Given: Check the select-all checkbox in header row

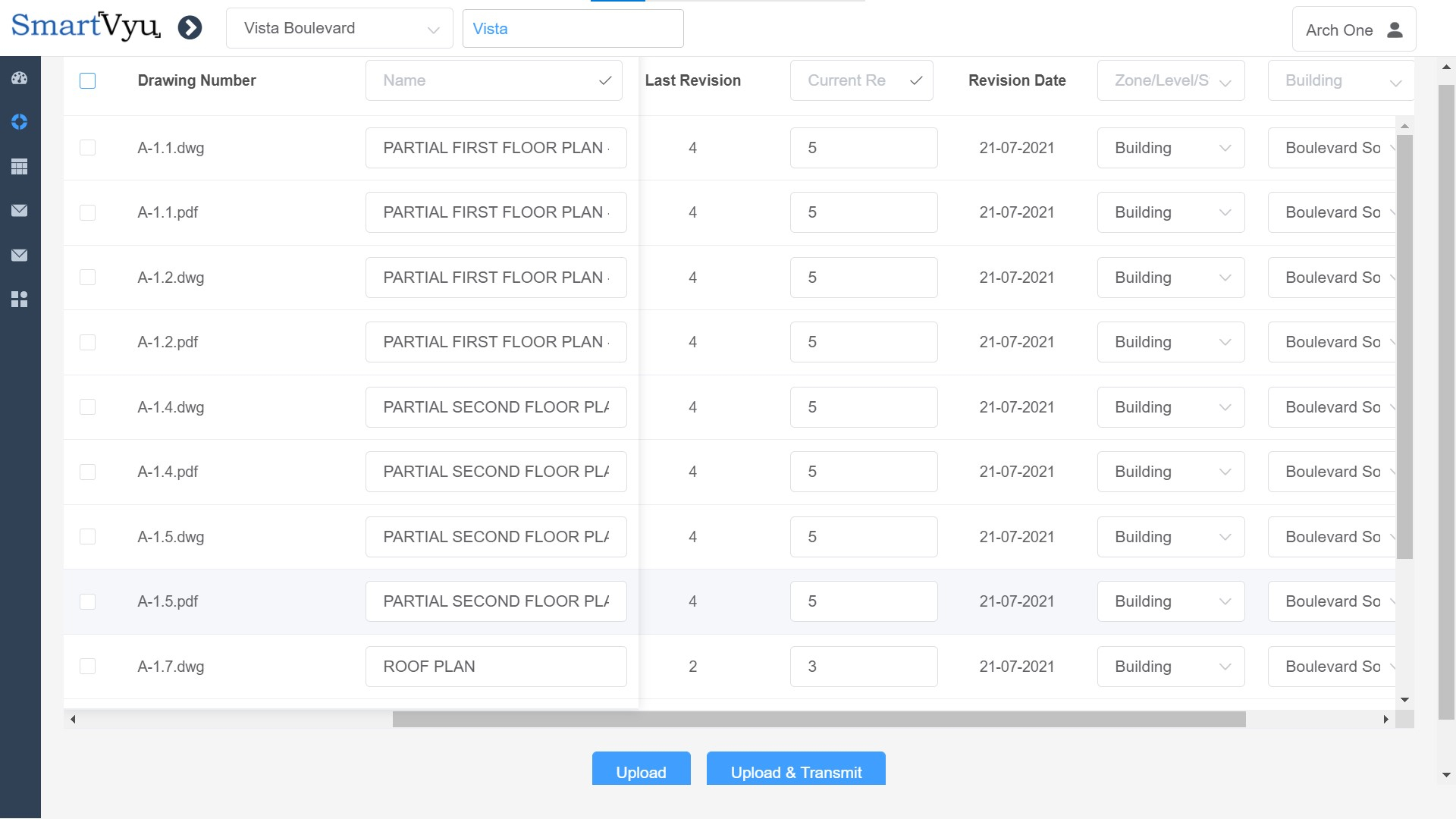Looking at the screenshot, I should [x=88, y=81].
